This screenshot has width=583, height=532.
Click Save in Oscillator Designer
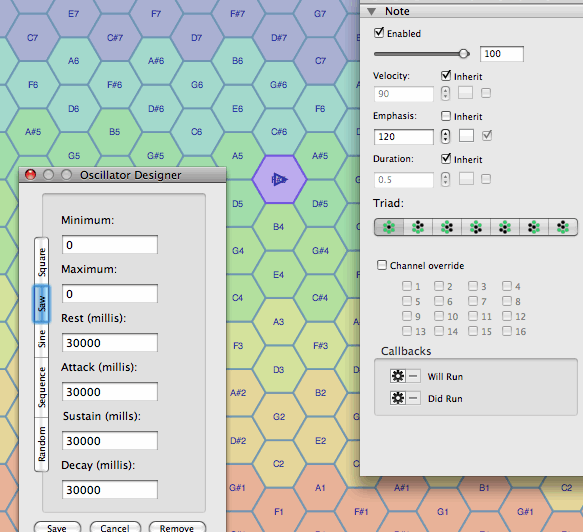(x=57, y=528)
